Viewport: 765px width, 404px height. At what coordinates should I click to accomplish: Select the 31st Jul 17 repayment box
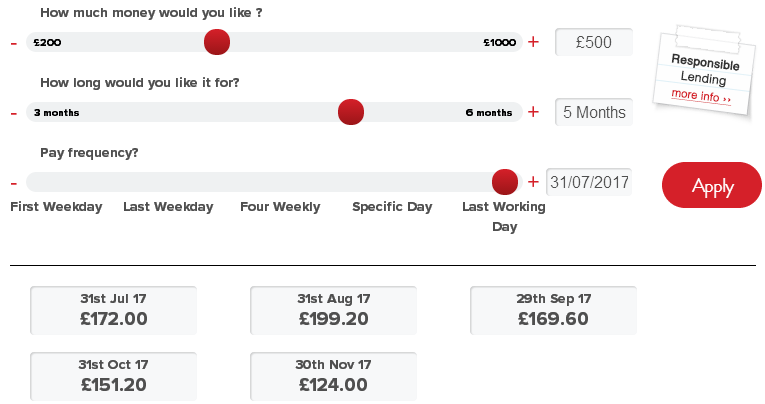pyautogui.click(x=114, y=310)
